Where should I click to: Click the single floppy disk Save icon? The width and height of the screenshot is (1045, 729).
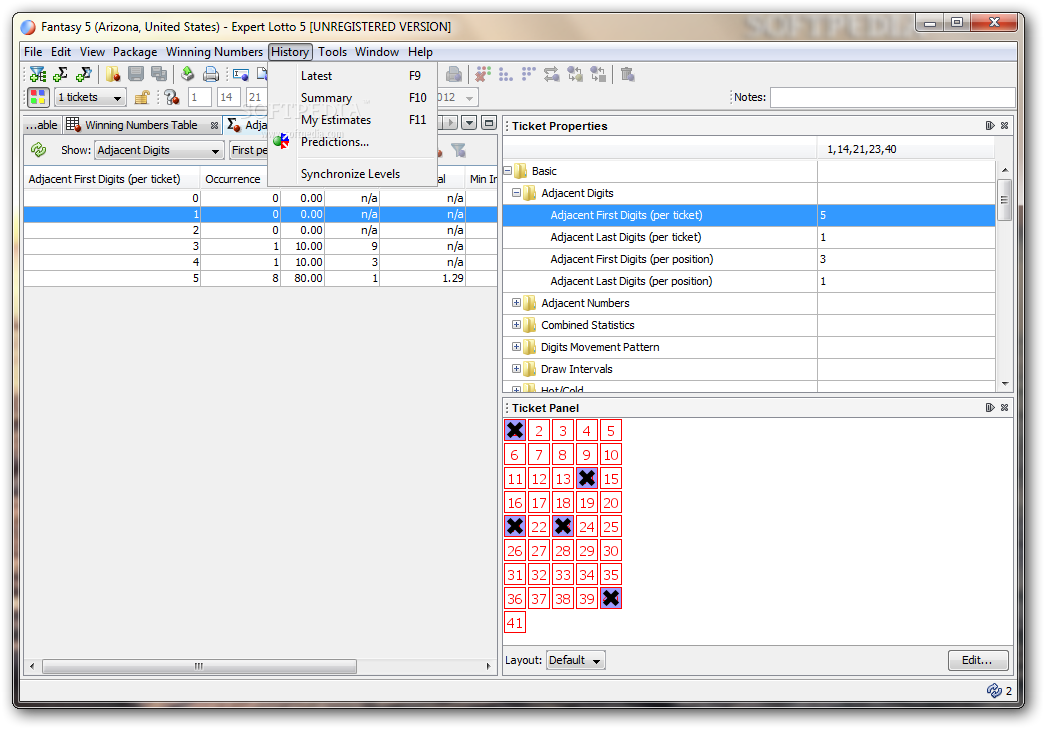click(x=136, y=74)
